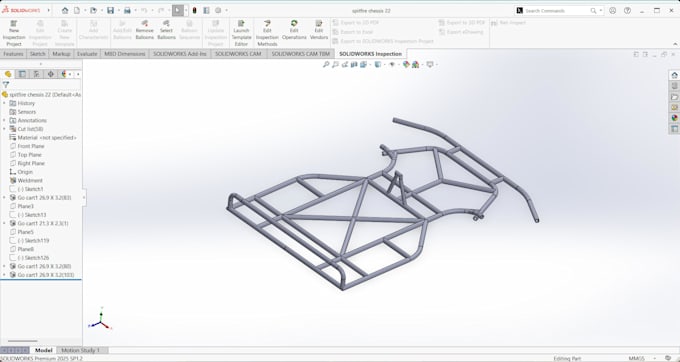Open File Properties icon in top toolbar
The height and width of the screenshot is (362, 680).
[x=206, y=10]
